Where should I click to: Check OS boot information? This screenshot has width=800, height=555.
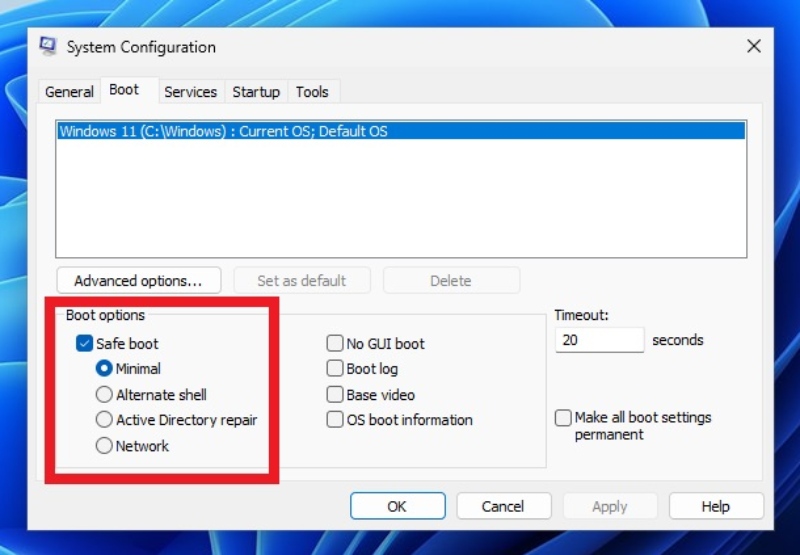coord(335,420)
